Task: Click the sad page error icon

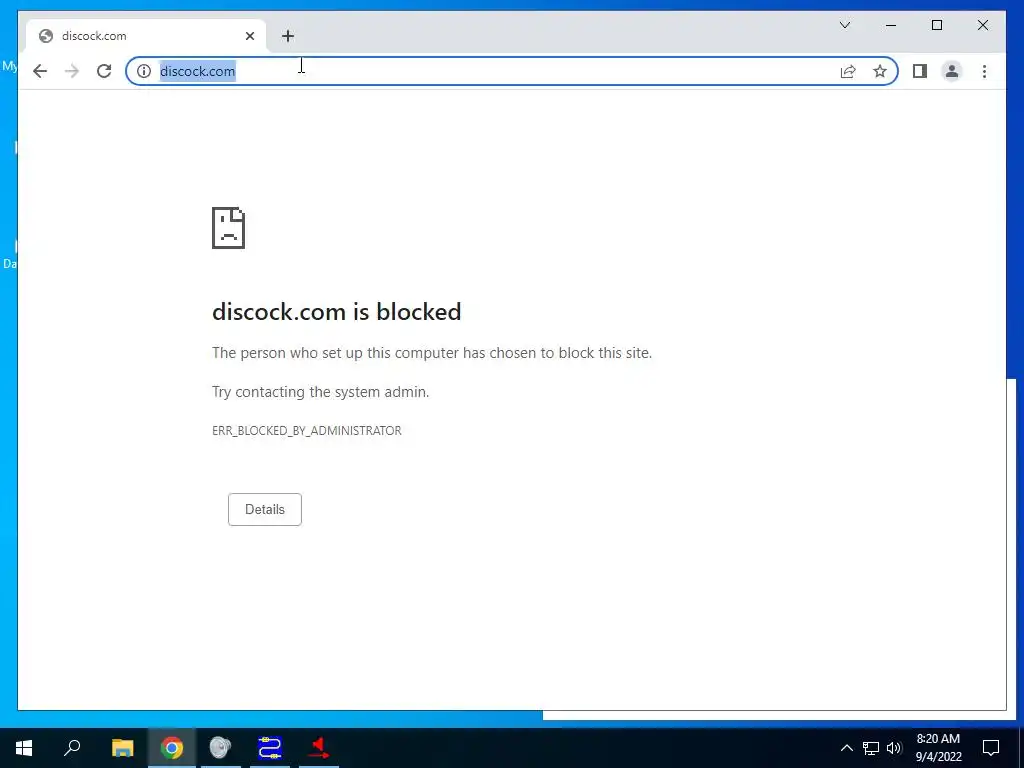Action: [x=228, y=228]
